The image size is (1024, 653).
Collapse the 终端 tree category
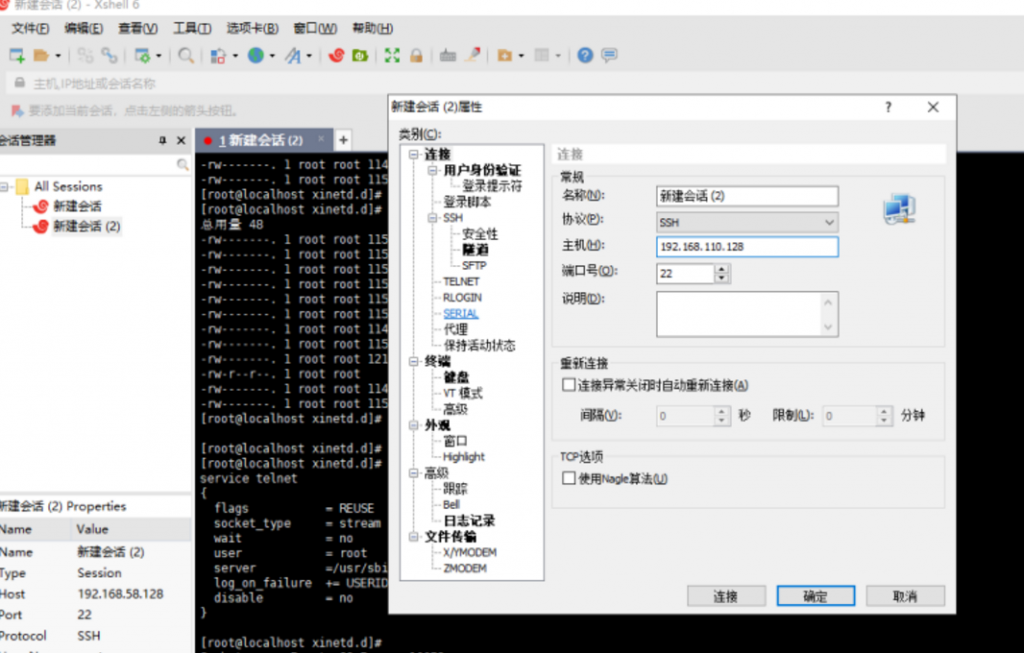point(414,361)
